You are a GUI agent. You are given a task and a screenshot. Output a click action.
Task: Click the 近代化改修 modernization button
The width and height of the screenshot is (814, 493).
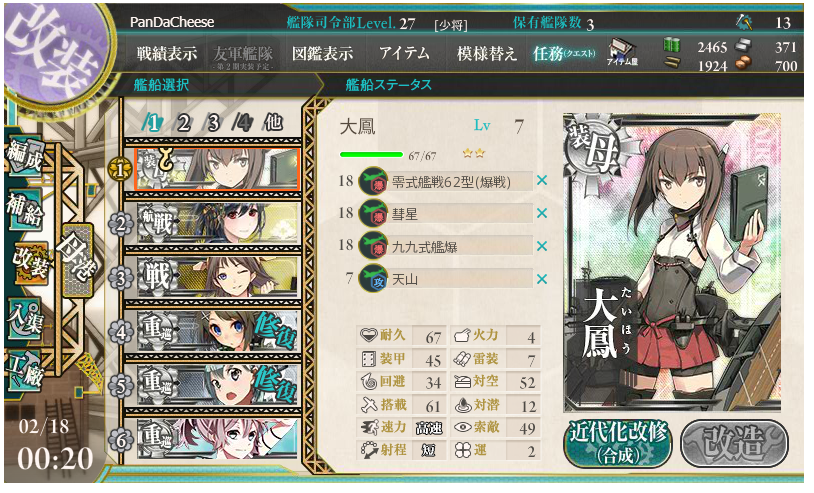pos(618,443)
